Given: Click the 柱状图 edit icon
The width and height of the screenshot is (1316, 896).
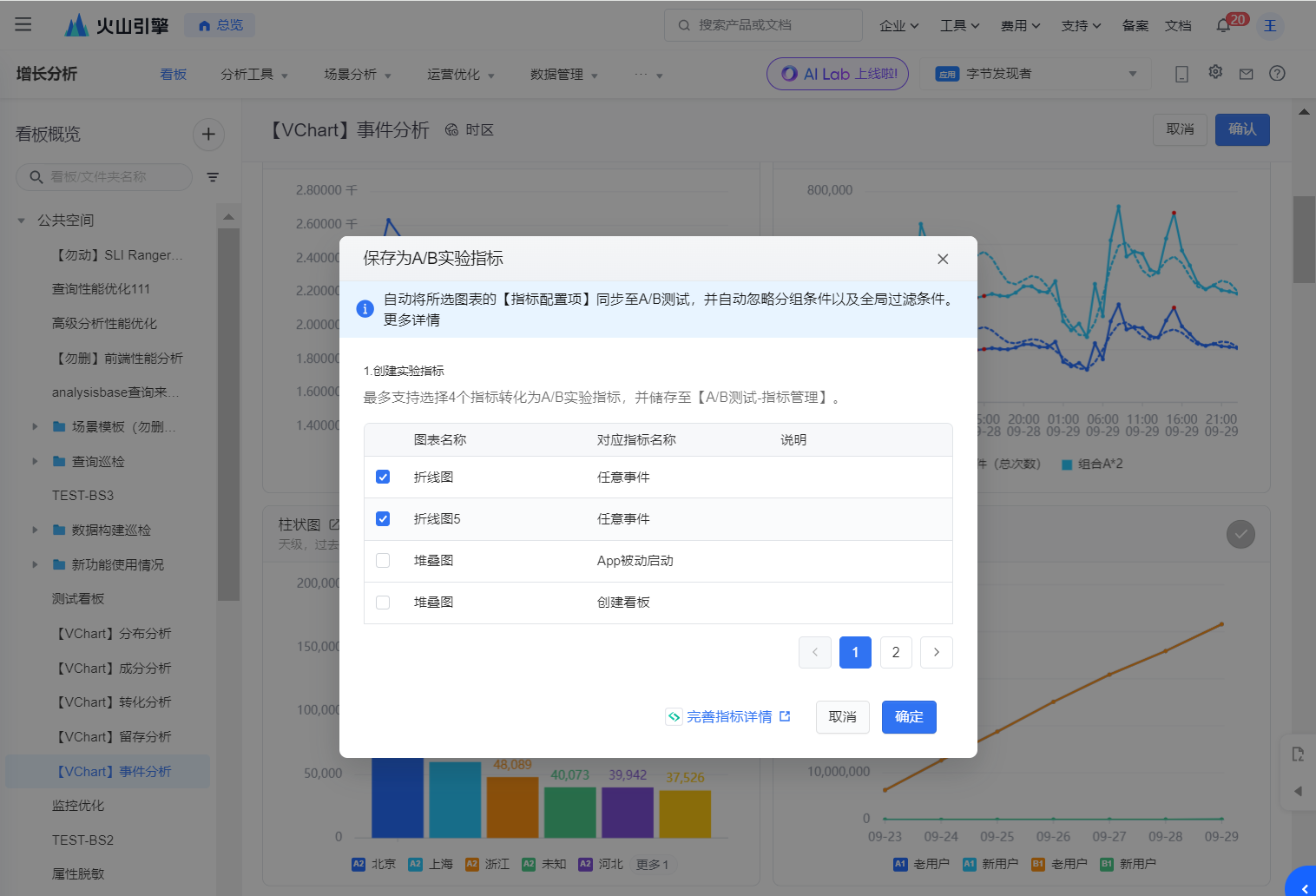Looking at the screenshot, I should coord(334,524).
